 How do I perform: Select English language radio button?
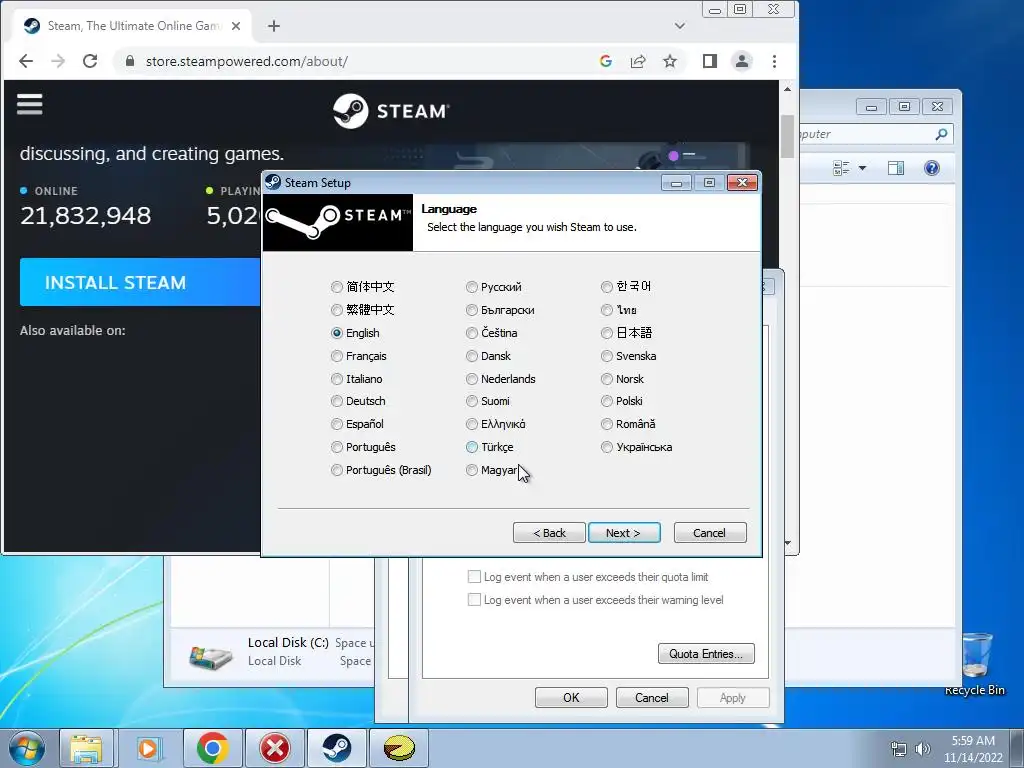336,333
